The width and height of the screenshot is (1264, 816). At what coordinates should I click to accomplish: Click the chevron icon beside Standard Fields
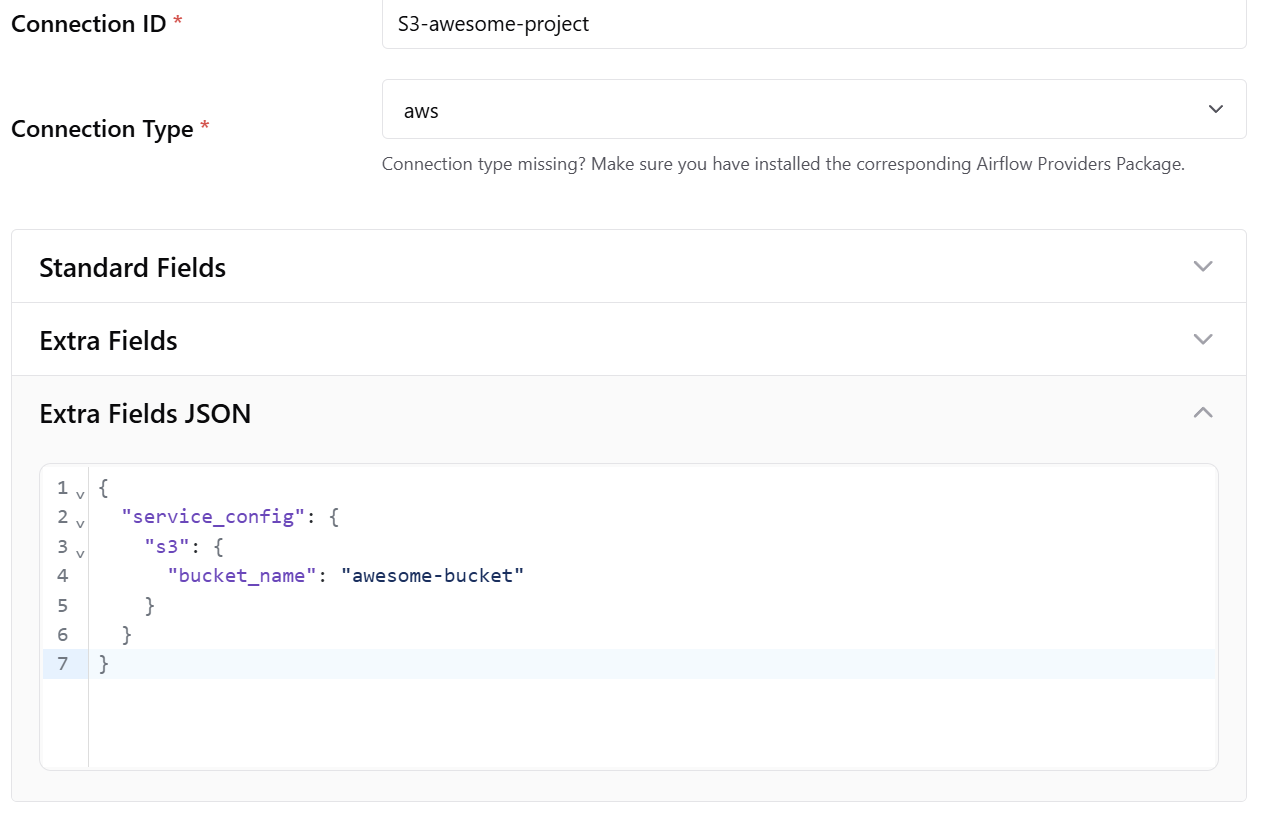point(1203,267)
